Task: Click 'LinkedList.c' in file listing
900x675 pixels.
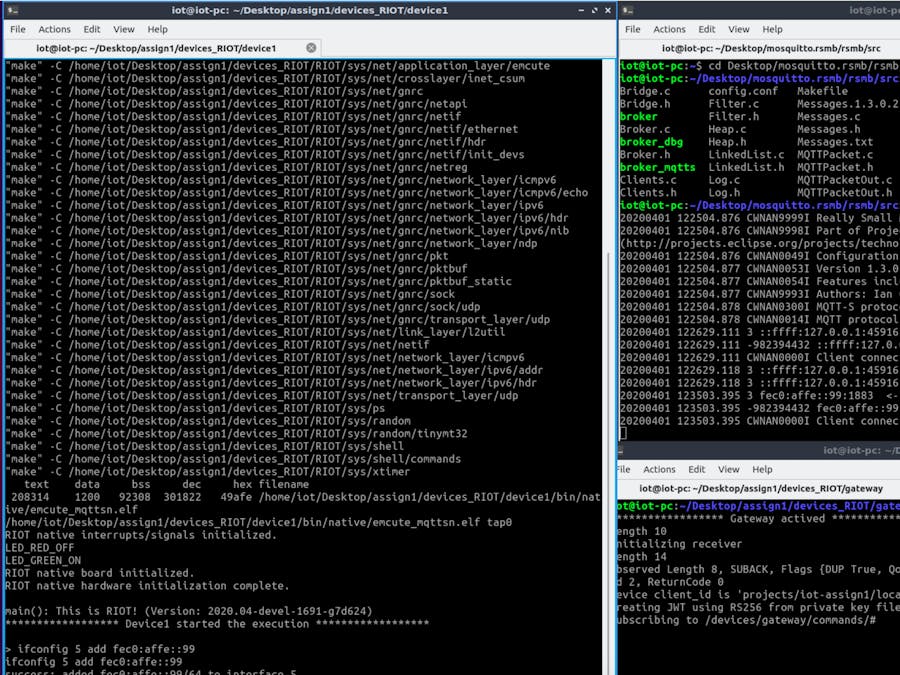Action: click(746, 154)
